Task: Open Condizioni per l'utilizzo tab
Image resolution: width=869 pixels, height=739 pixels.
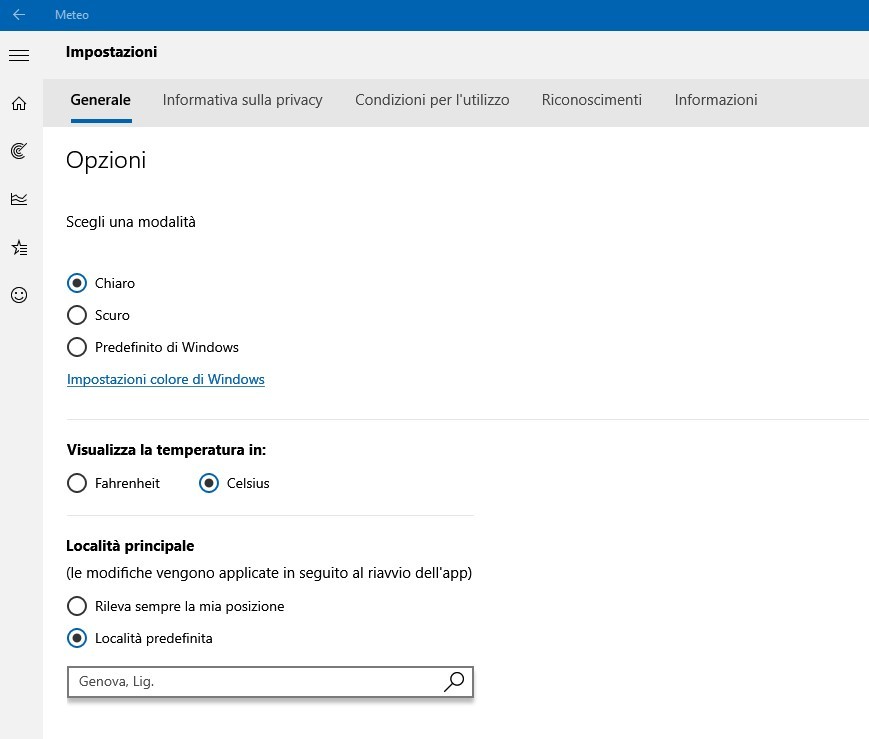Action: [432, 100]
